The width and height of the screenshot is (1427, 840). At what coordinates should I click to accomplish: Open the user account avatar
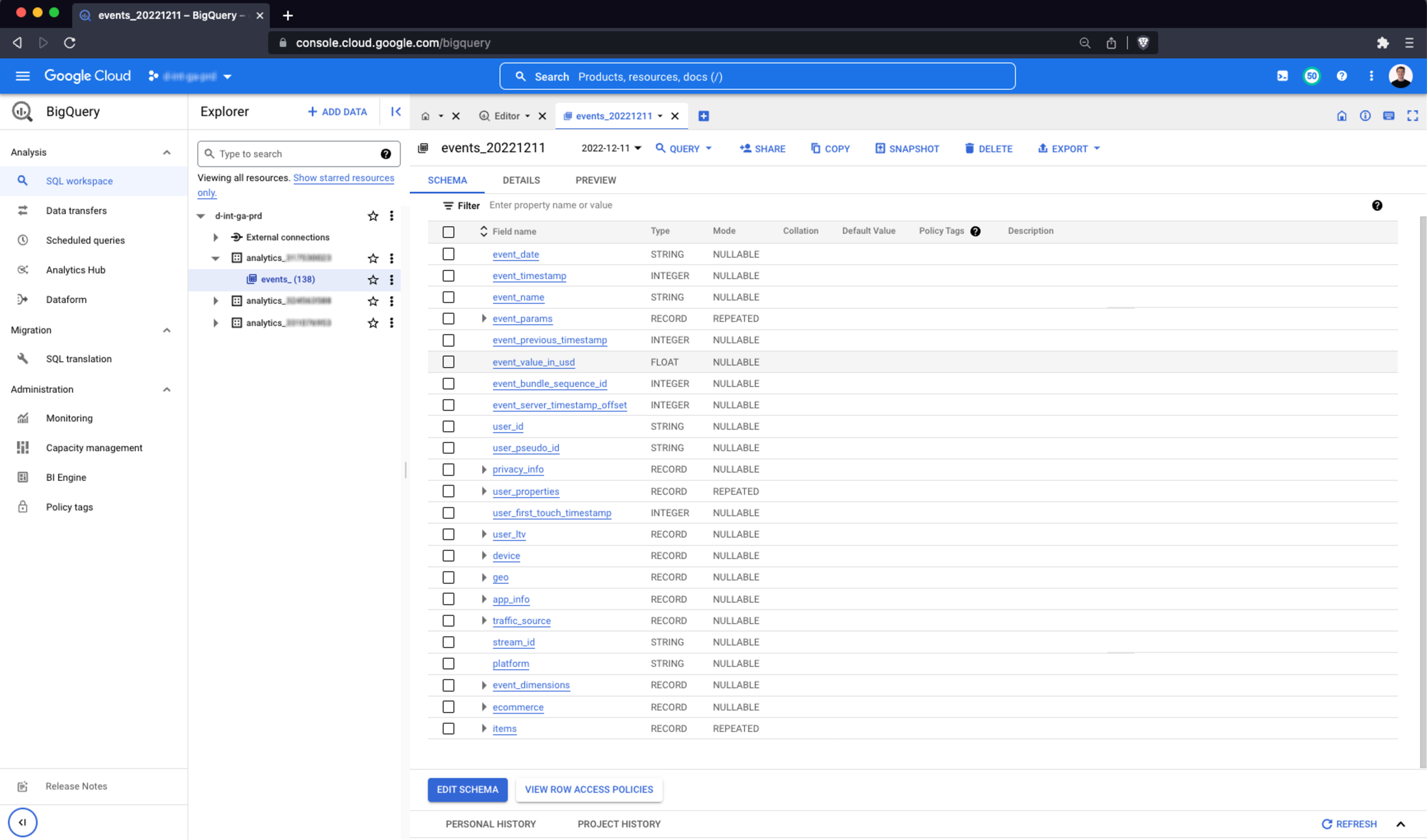(1400, 76)
